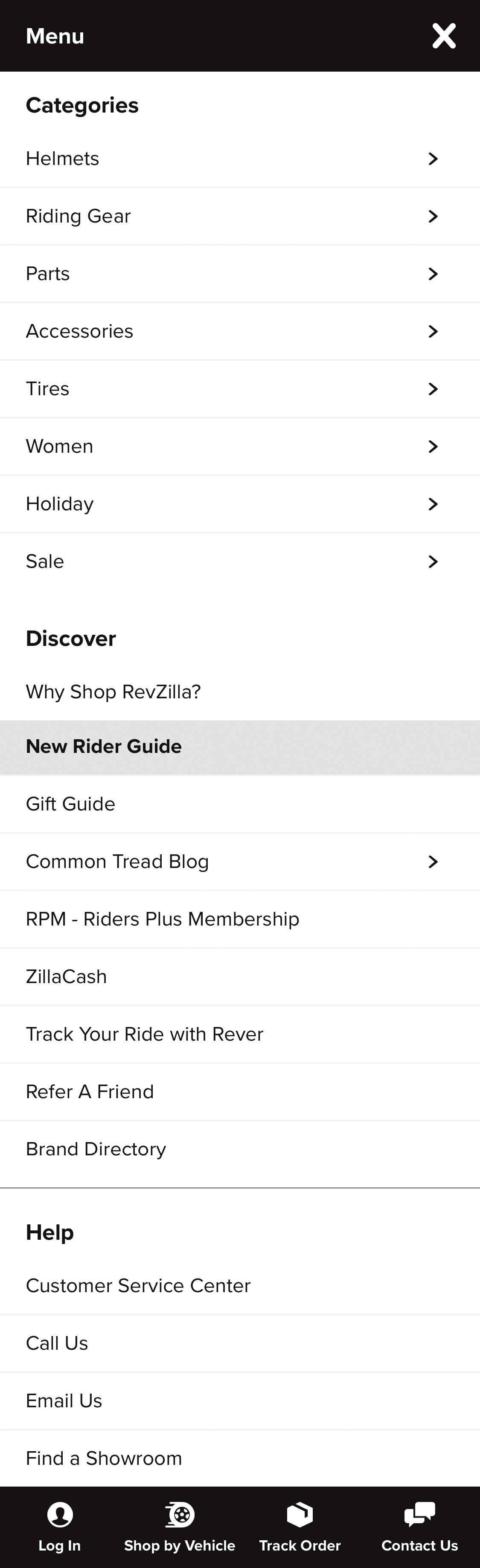Select the highlighted New Rider Guide entry
Viewport: 480px width, 1568px height.
104,746
